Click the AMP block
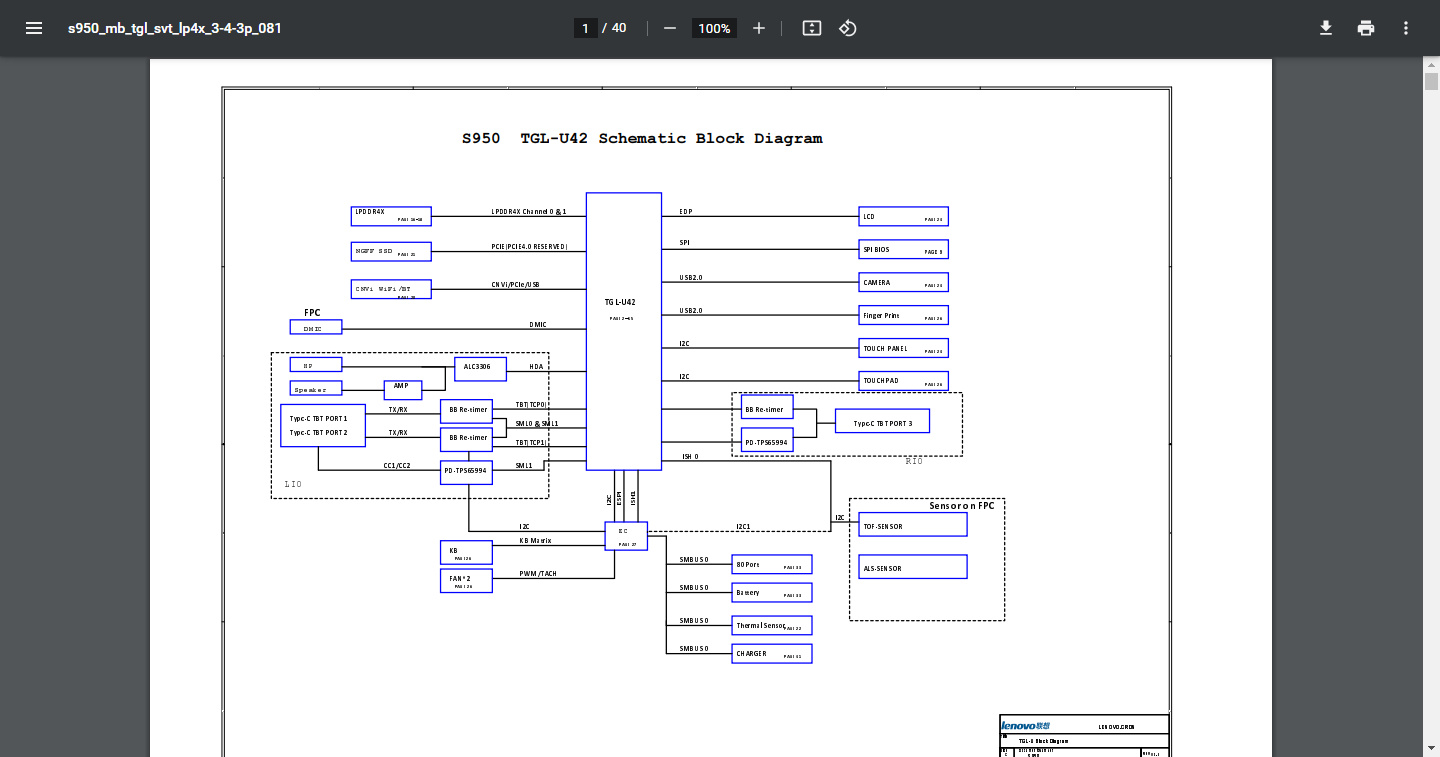This screenshot has width=1440, height=757. (403, 388)
